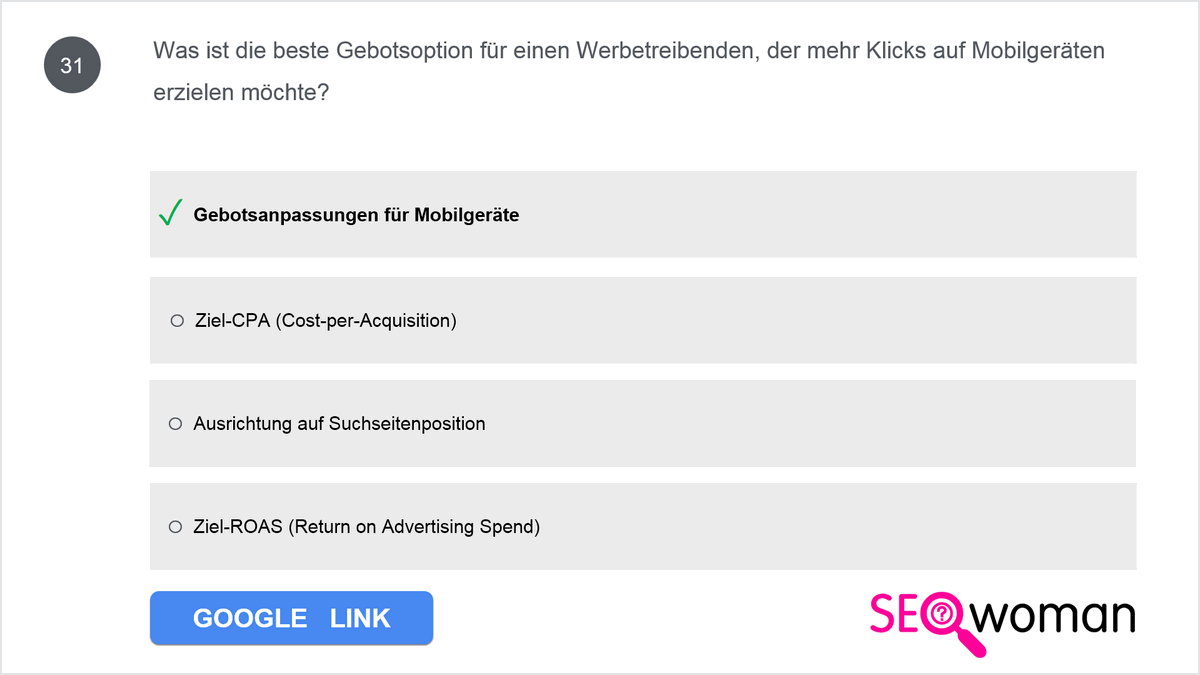Click the black "woman" text in logo

(1054, 615)
